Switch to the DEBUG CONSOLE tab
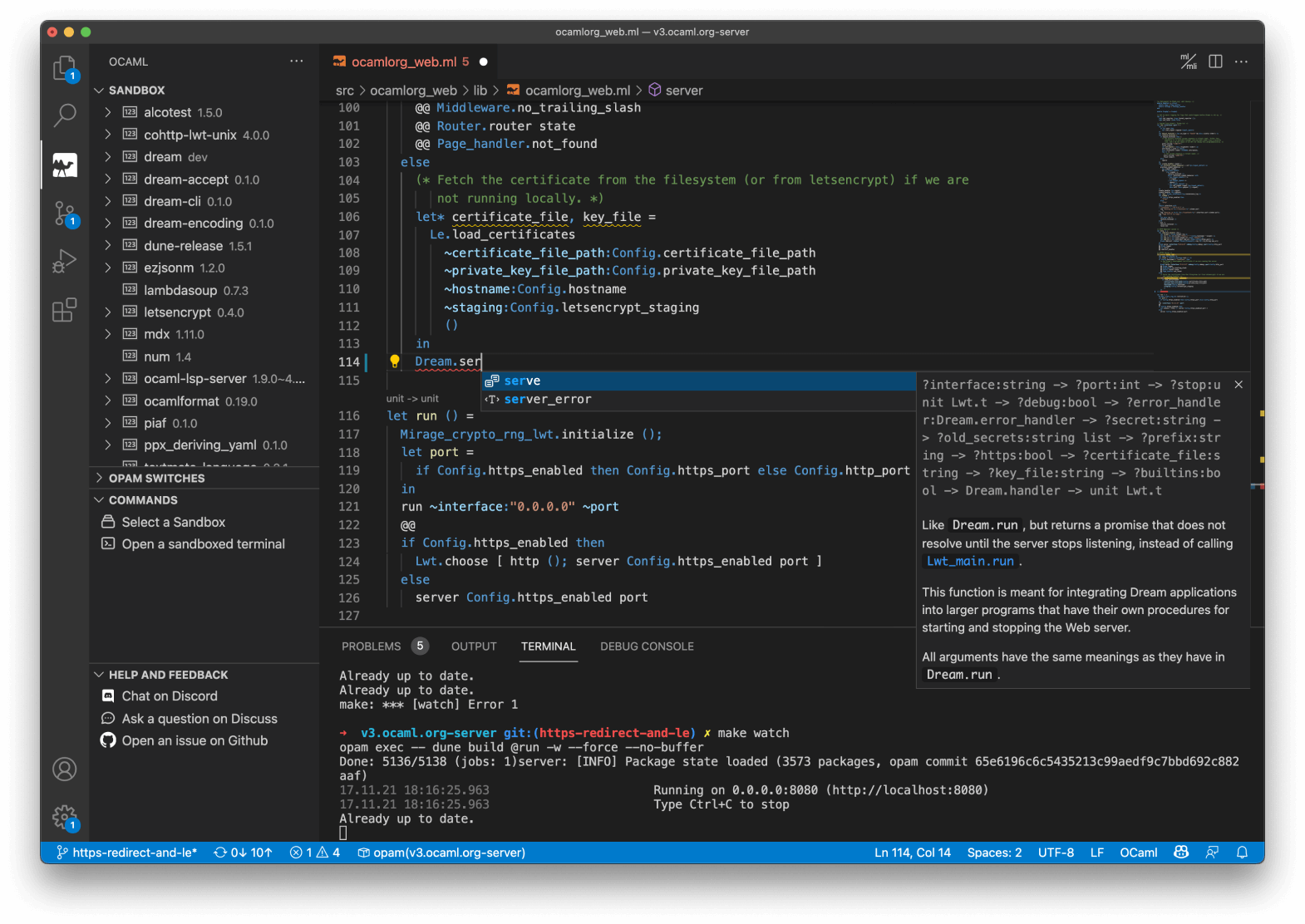Image resolution: width=1305 pixels, height=924 pixels. tap(647, 646)
